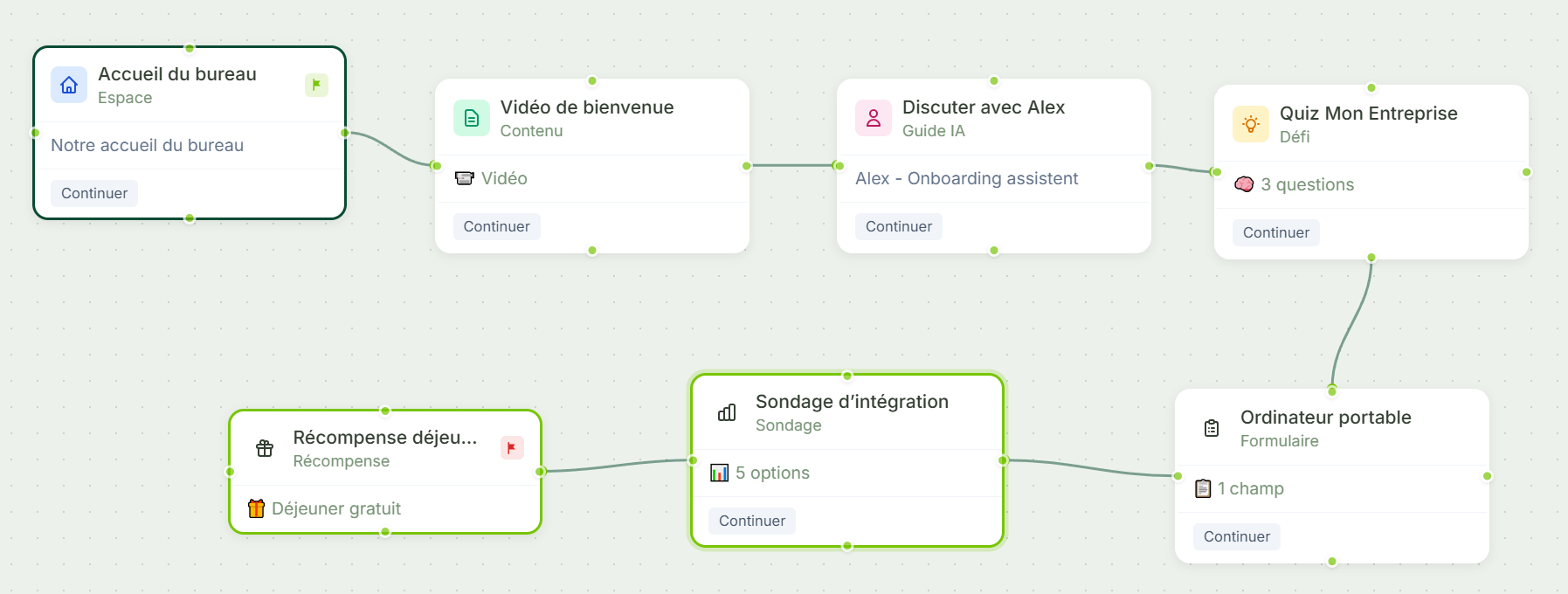Click Continuer on Quiz Mon Entreprise
Viewport: 1568px width, 594px height.
click(1274, 232)
